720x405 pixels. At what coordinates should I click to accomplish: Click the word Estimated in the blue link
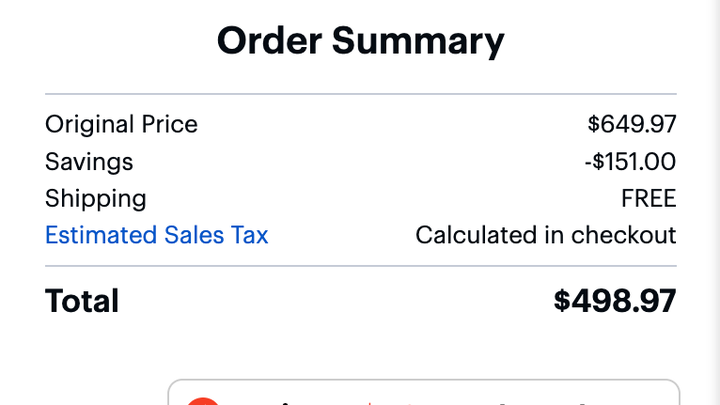101,235
